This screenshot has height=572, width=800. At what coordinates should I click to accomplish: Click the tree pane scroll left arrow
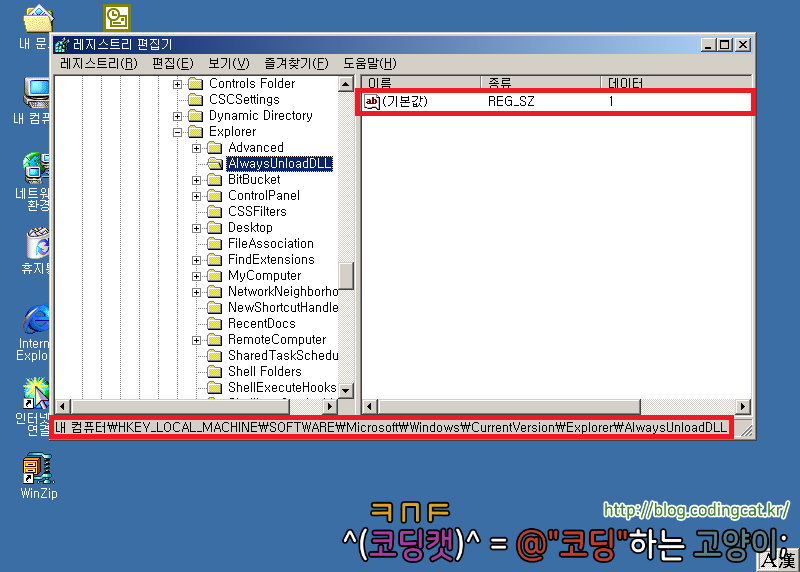[x=62, y=407]
